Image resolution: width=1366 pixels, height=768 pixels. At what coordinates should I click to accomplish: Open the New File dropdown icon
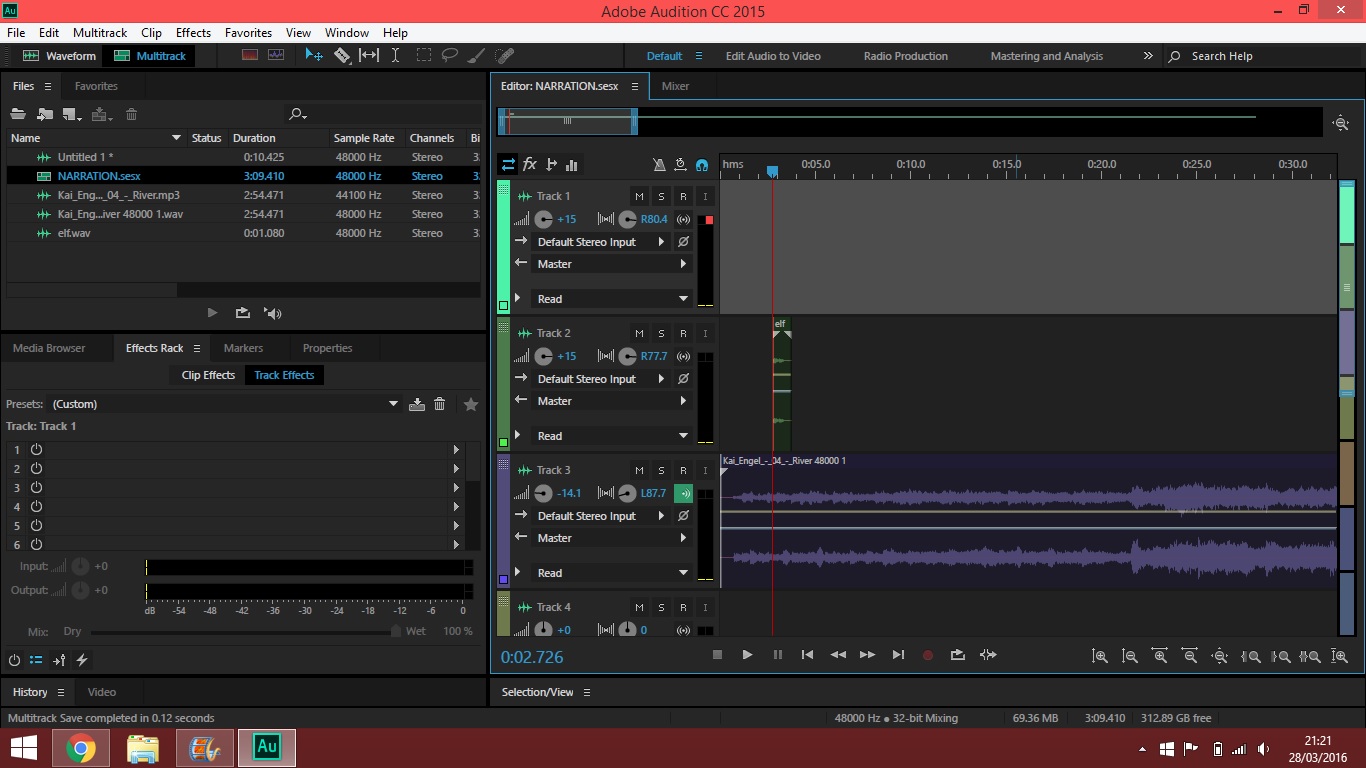[72, 115]
